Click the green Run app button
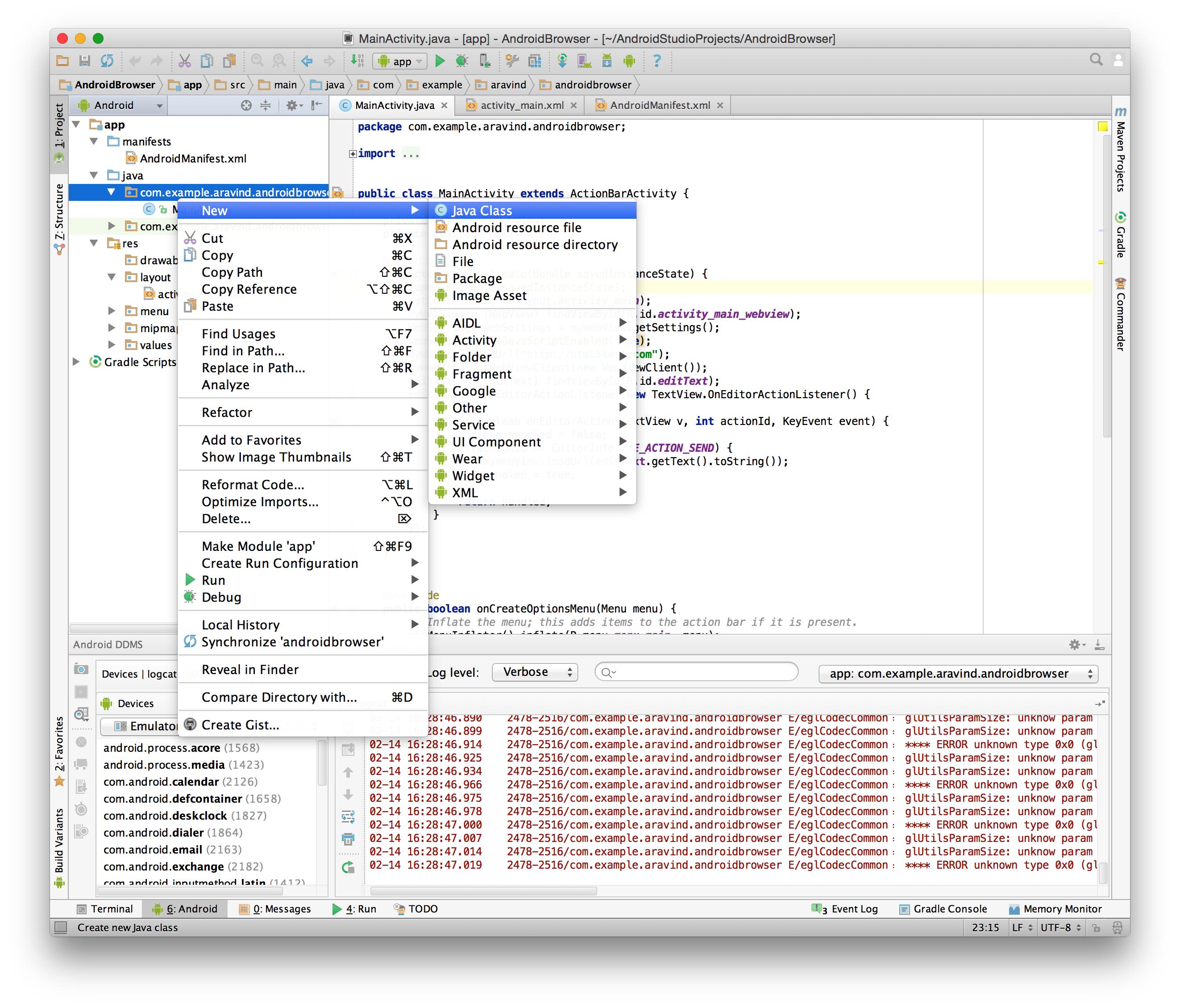This screenshot has height=1008, width=1180. point(439,60)
